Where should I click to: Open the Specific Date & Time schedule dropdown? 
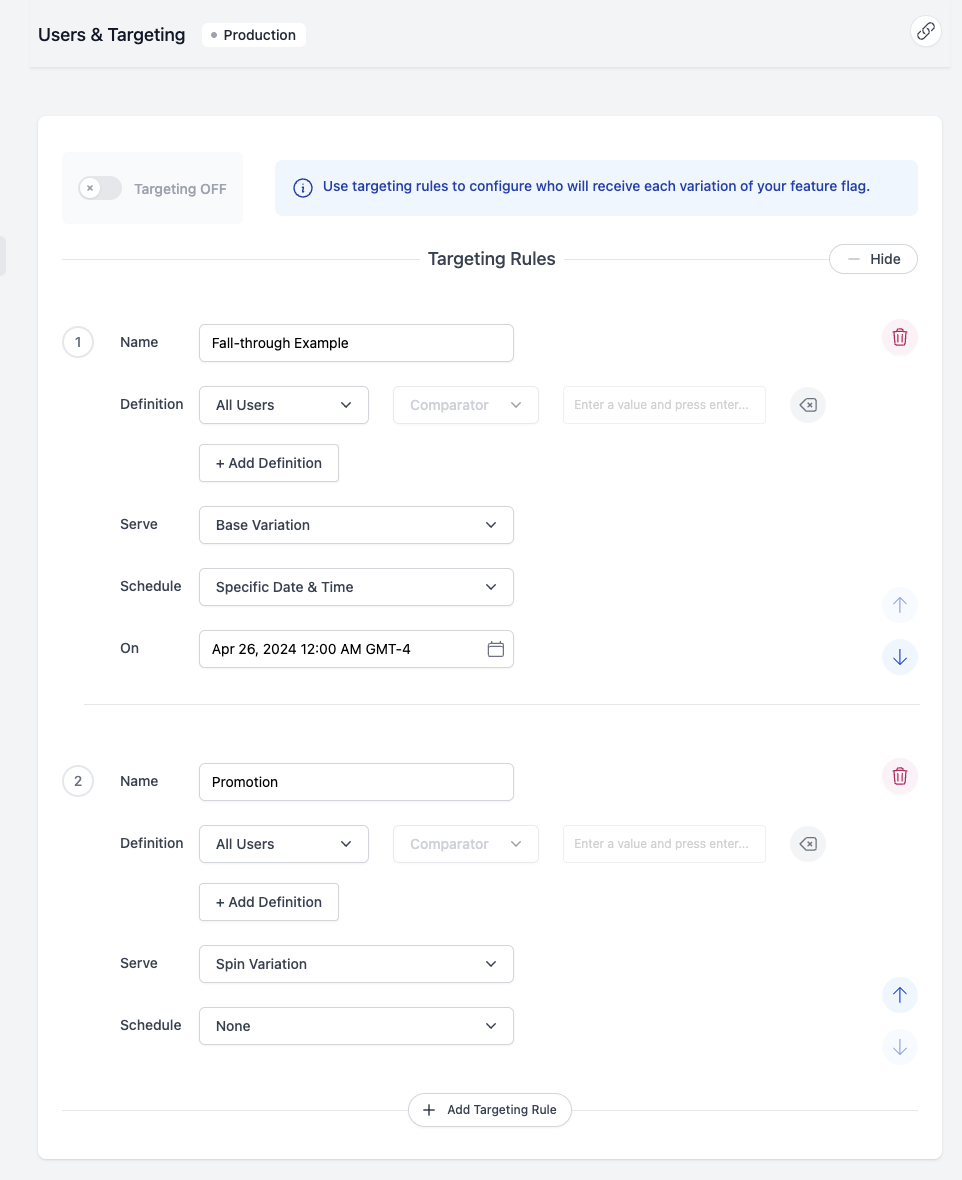(356, 587)
